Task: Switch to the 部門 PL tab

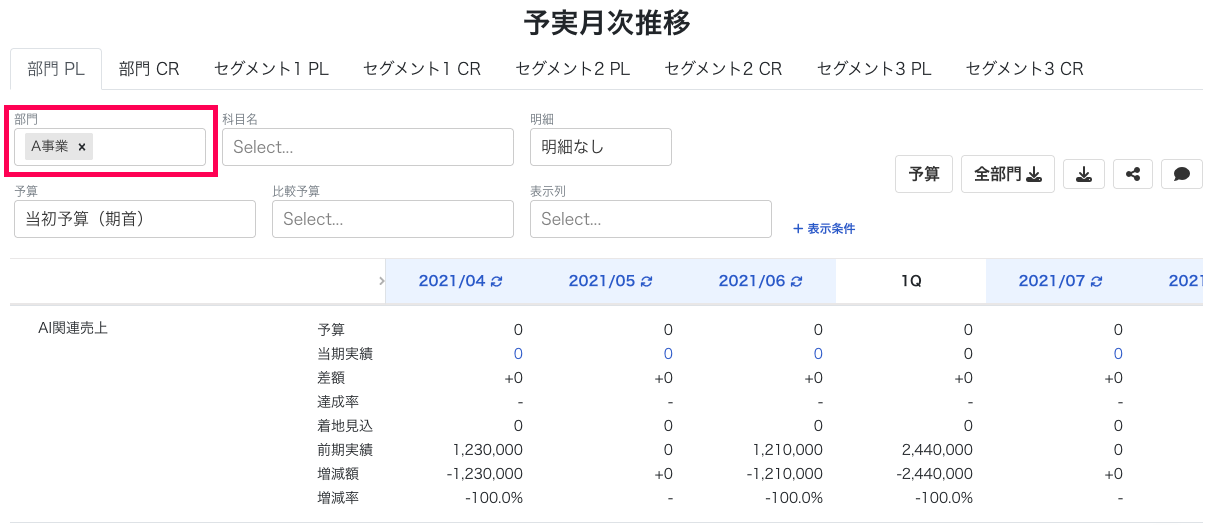Action: click(x=56, y=69)
